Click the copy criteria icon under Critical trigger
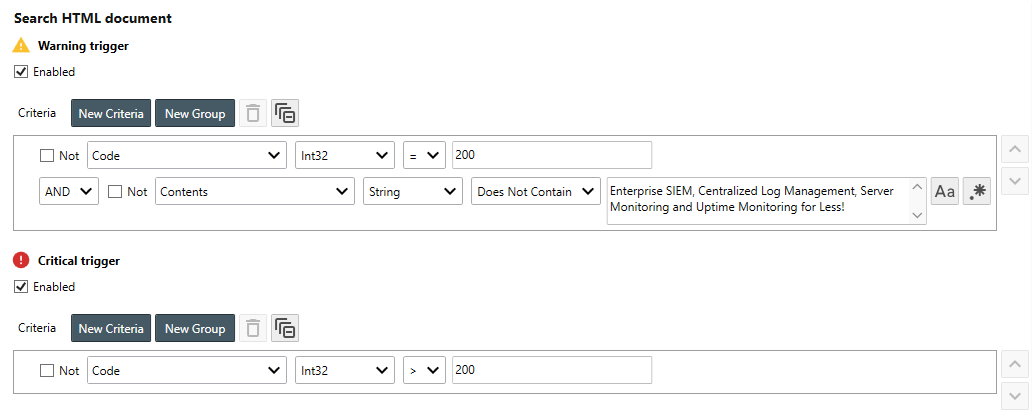Image resolution: width=1032 pixels, height=418 pixels. coord(285,328)
